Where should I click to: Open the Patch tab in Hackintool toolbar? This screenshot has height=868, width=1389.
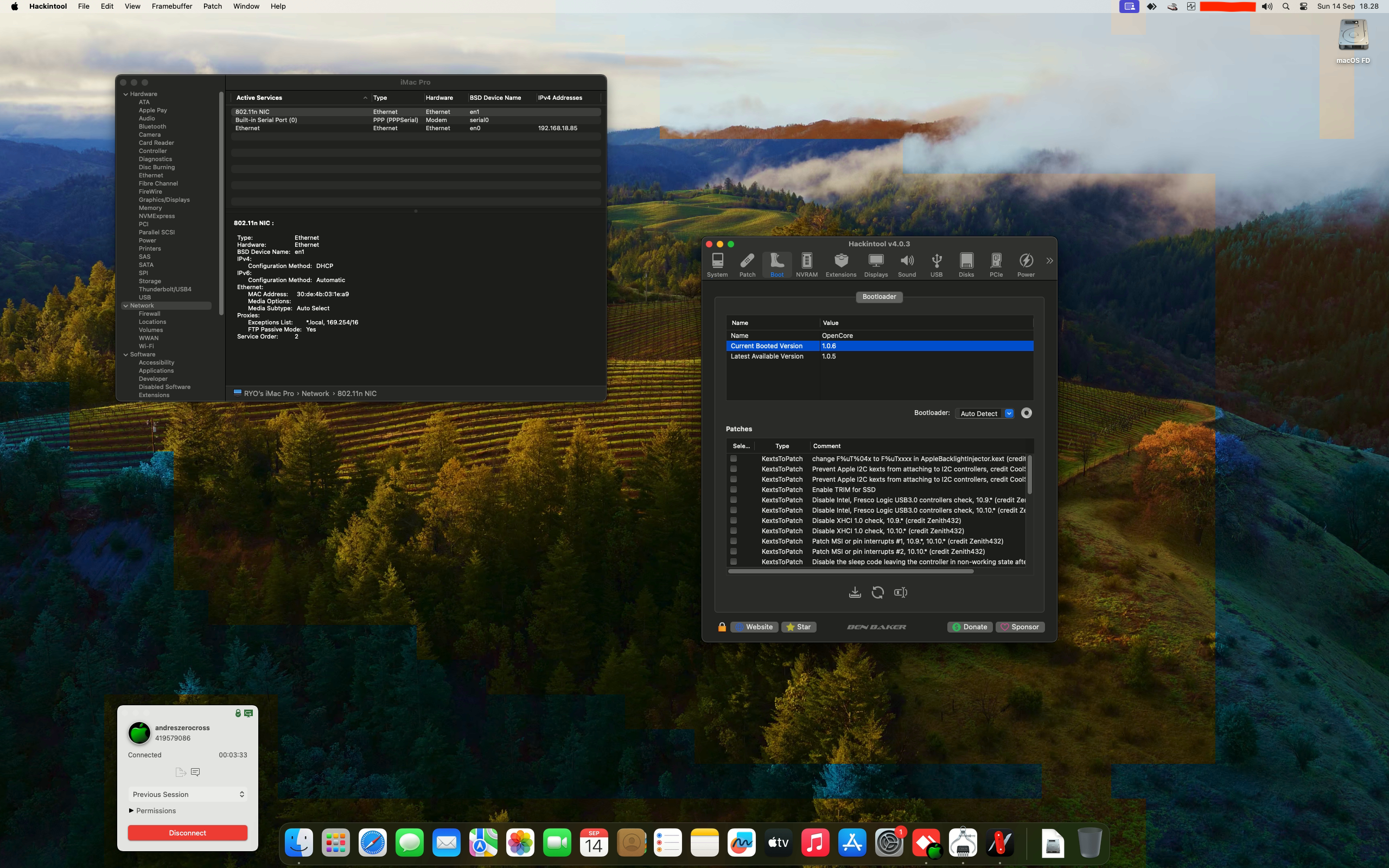(x=747, y=265)
